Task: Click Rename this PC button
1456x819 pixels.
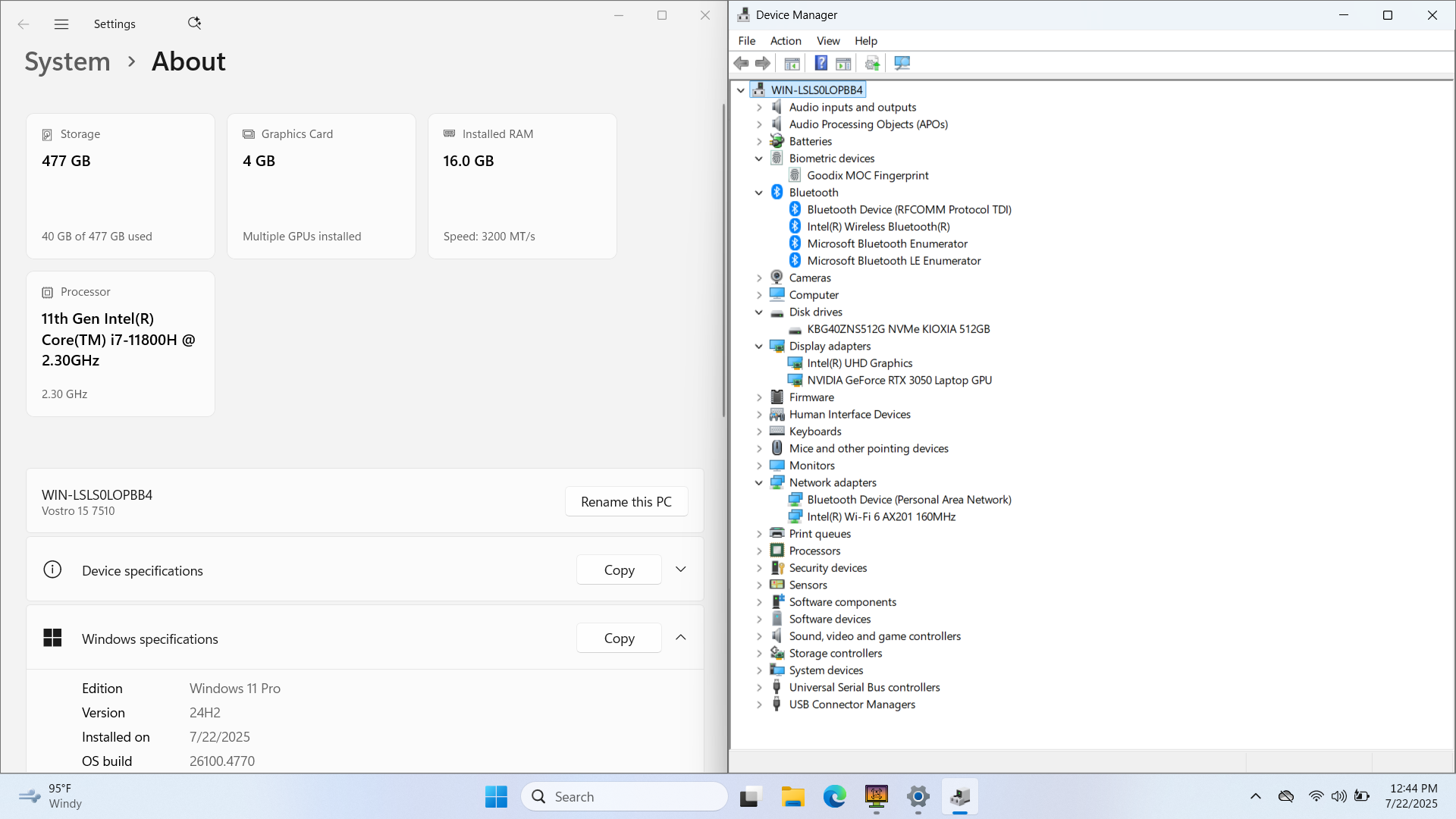Action: point(626,502)
